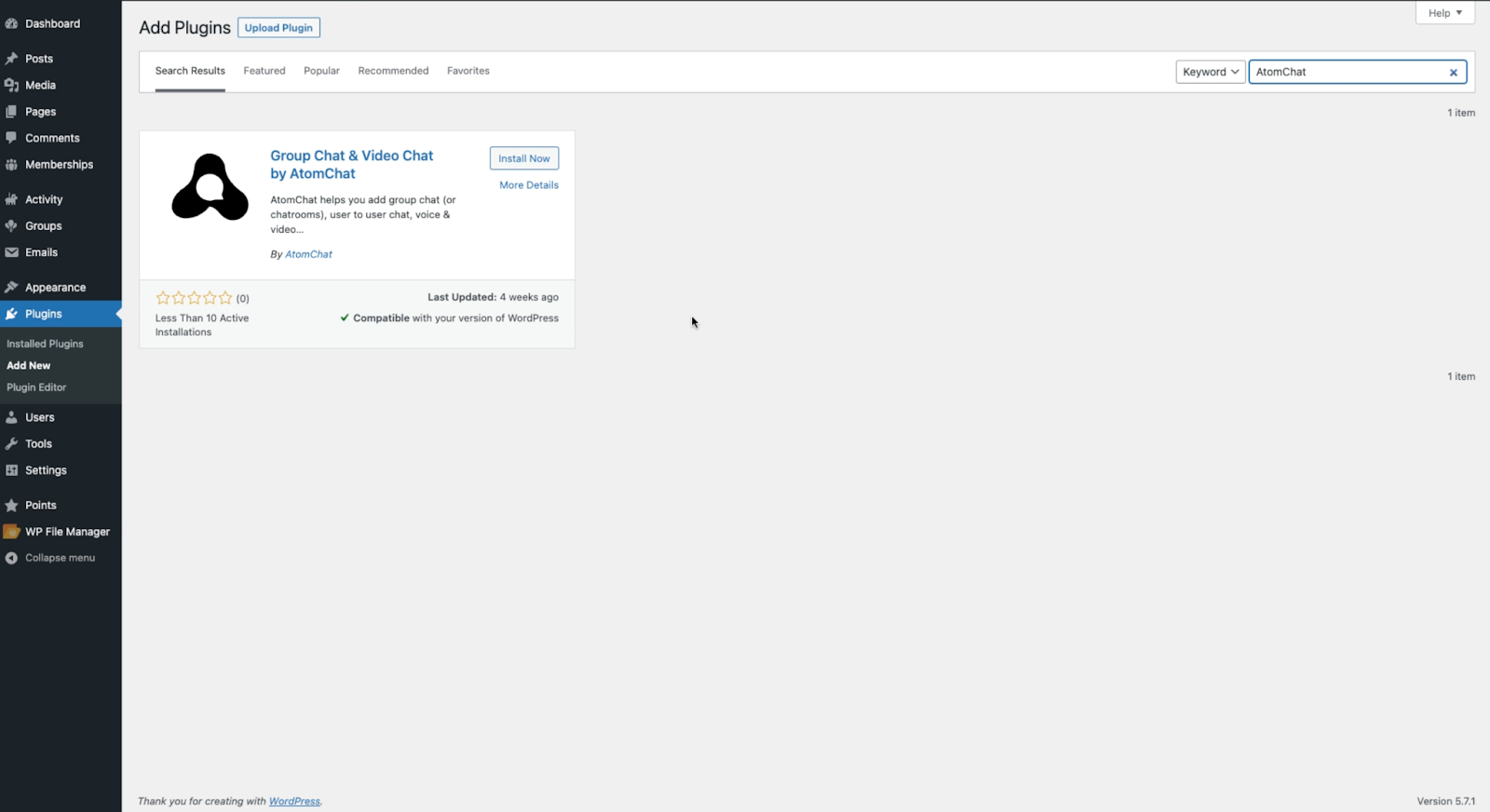Click the Add Plugins page heading
Image resolution: width=1490 pixels, height=812 pixels.
(184, 28)
